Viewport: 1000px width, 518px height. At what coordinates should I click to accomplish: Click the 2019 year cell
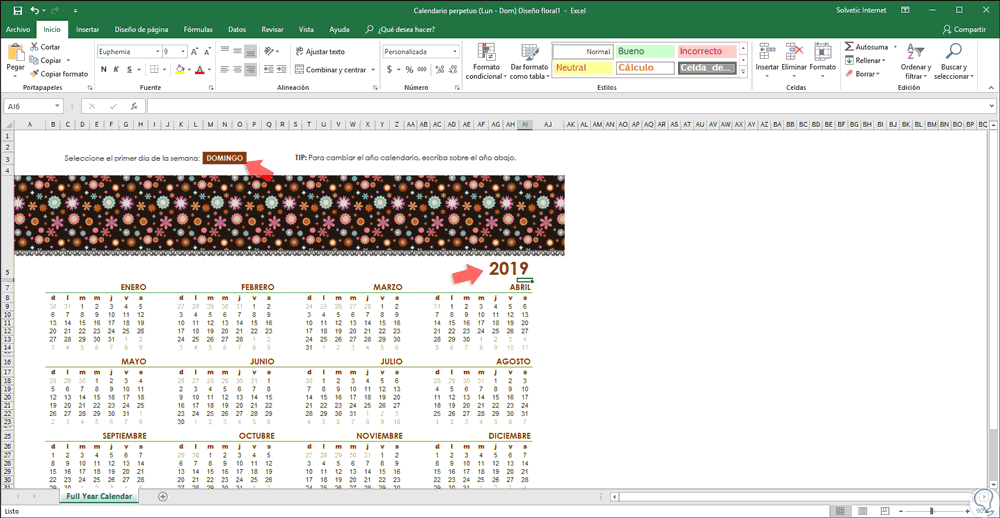coord(509,269)
